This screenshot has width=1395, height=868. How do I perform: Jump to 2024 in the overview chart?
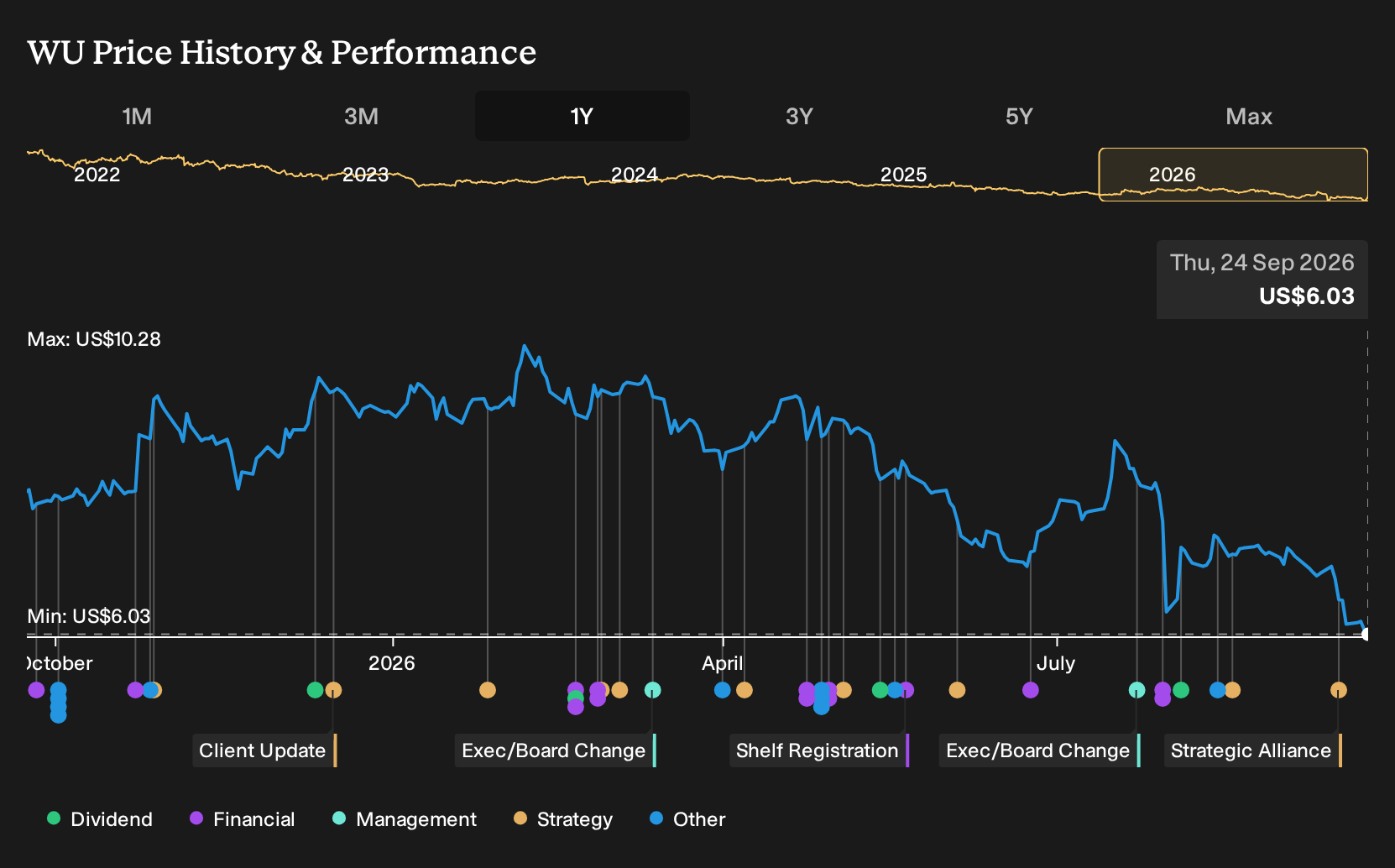634,175
